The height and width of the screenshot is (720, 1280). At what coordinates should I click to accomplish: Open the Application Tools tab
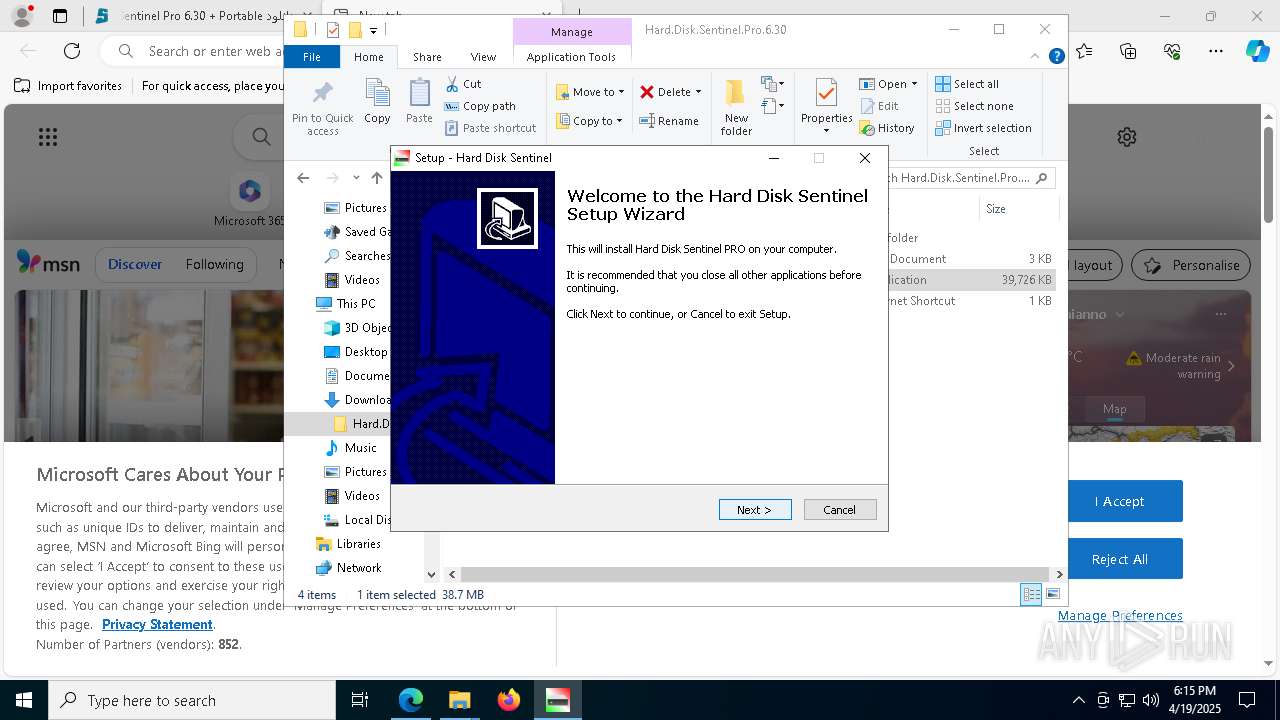pos(571,57)
